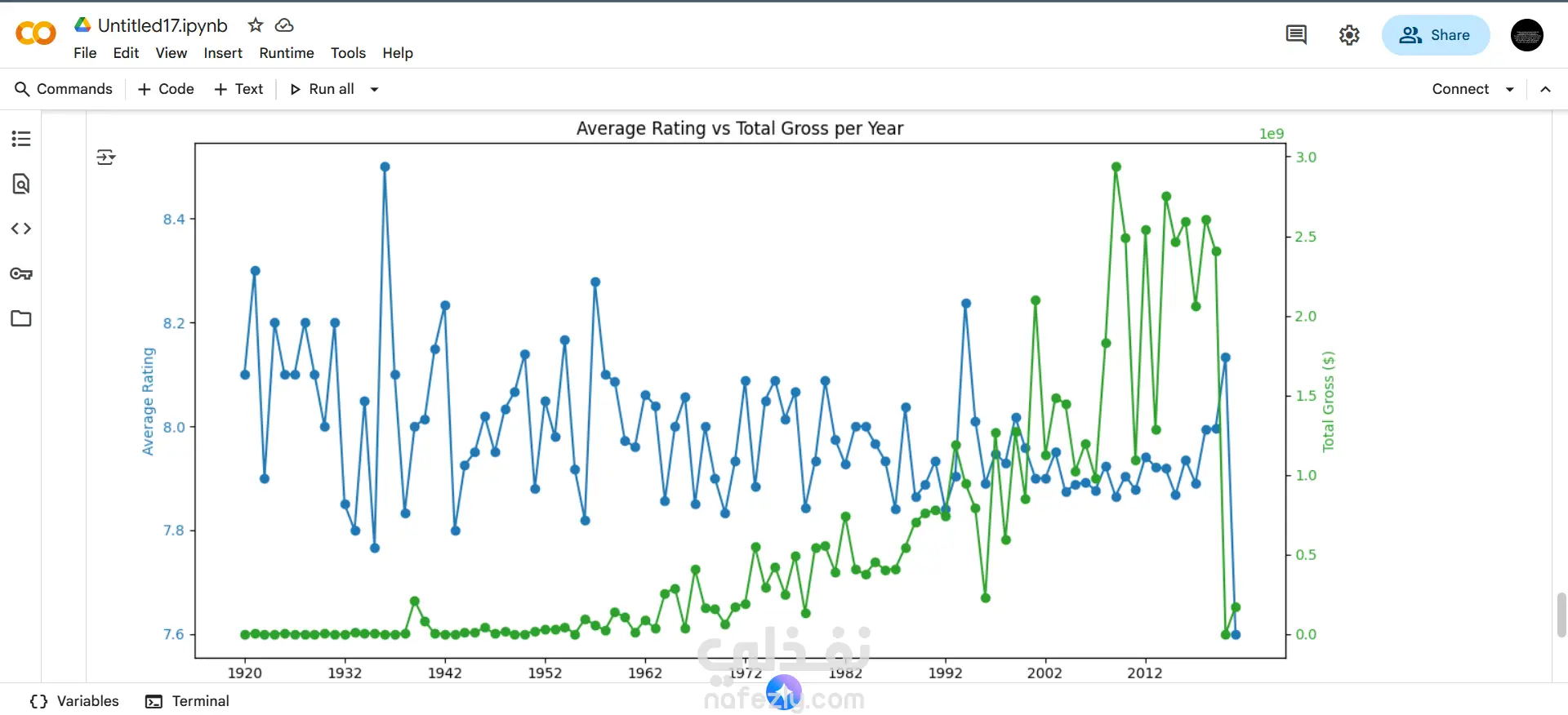Open the secrets key icon

[21, 273]
